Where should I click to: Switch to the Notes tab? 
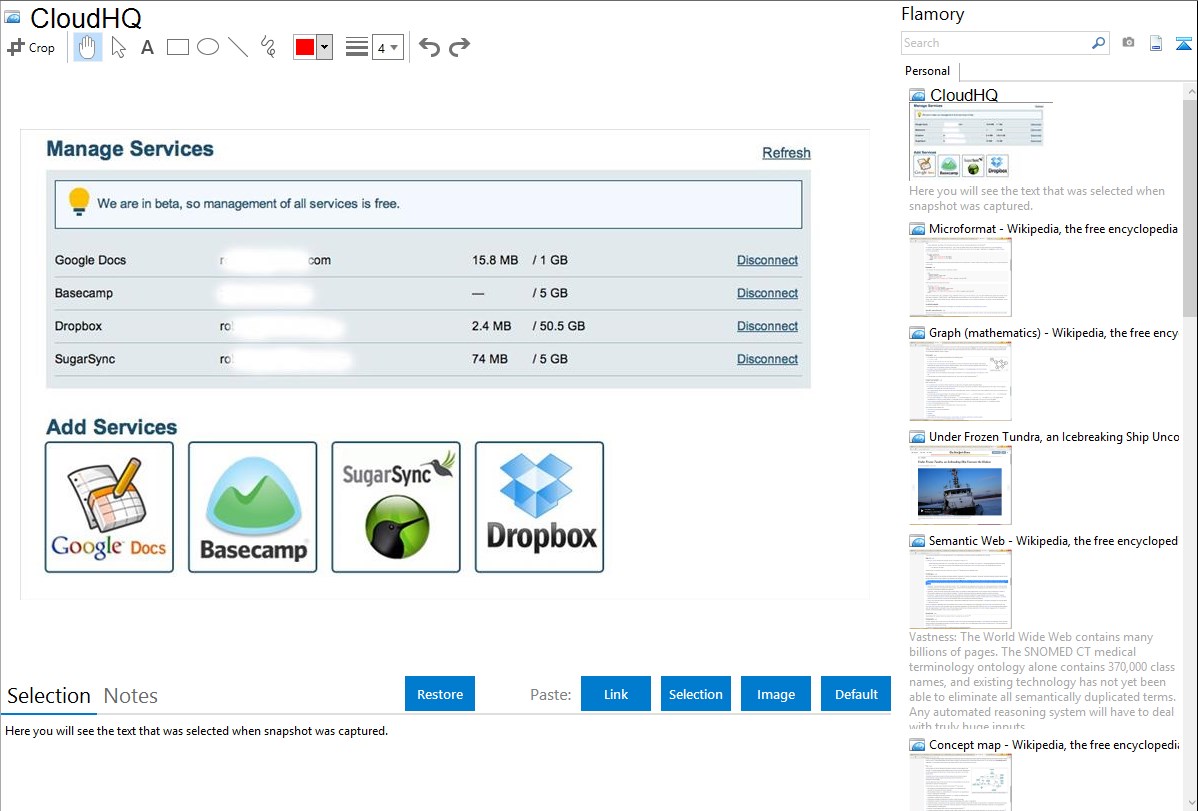pos(131,696)
